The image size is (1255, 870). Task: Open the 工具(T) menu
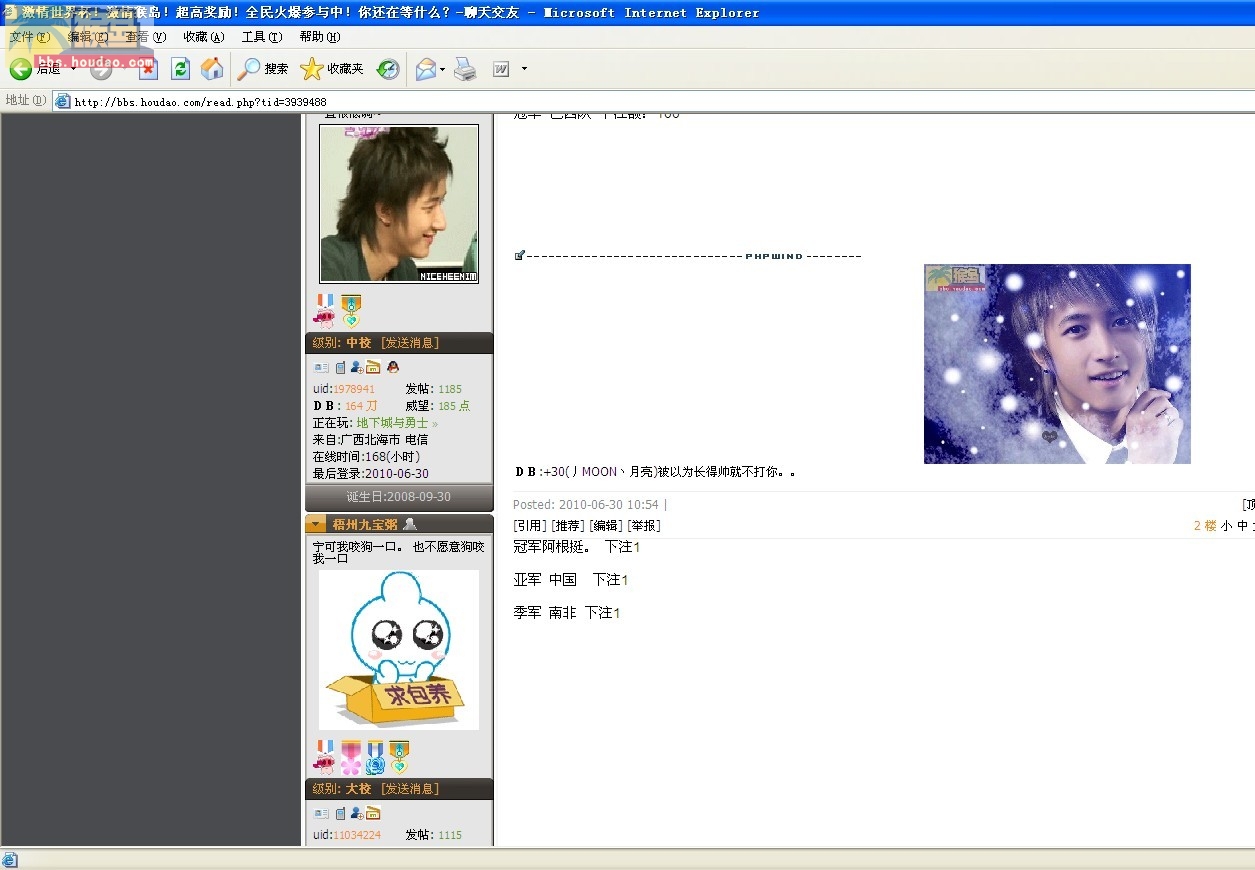point(261,37)
